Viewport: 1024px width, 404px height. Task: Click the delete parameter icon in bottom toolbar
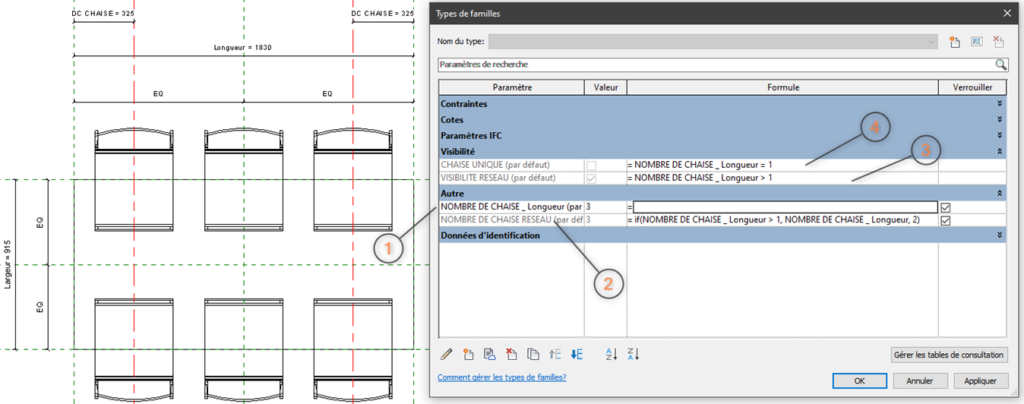pyautogui.click(x=512, y=353)
